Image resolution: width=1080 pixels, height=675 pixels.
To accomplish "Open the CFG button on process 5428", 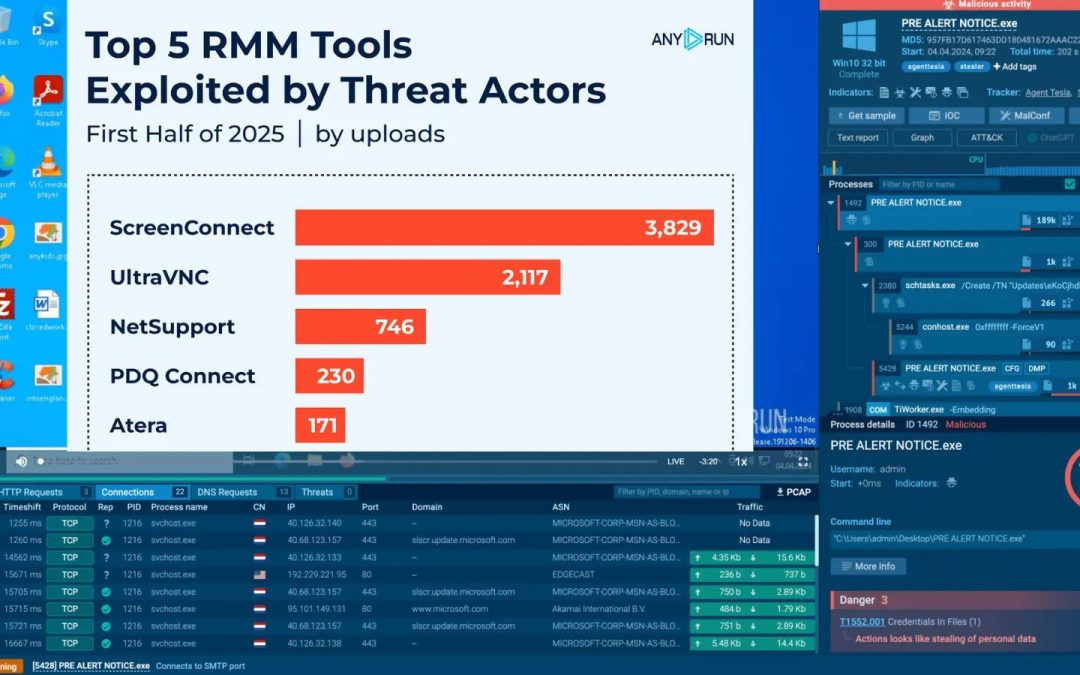I will coord(1012,368).
